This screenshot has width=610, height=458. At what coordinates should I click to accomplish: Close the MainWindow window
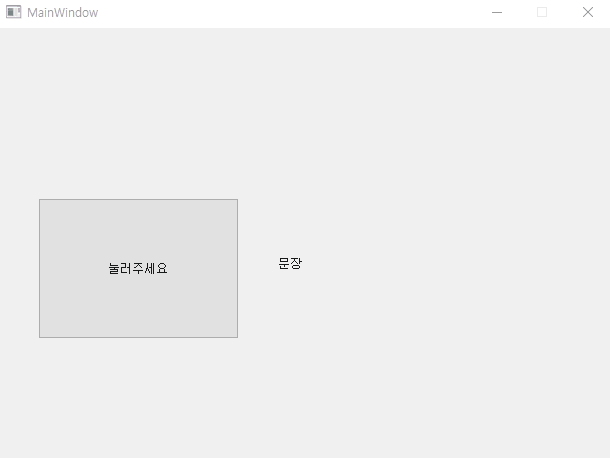pos(588,12)
